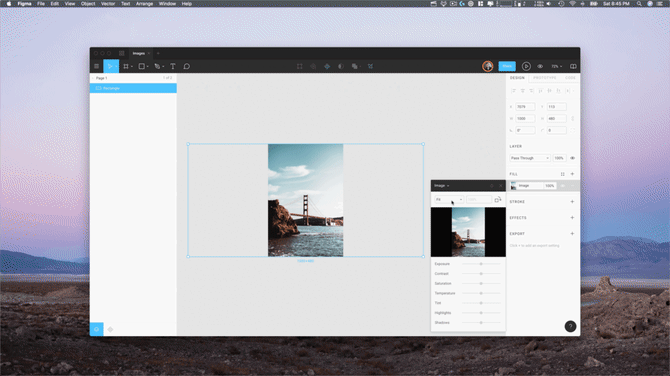The height and width of the screenshot is (376, 670).
Task: Open the Vector menu
Action: coord(108,3)
